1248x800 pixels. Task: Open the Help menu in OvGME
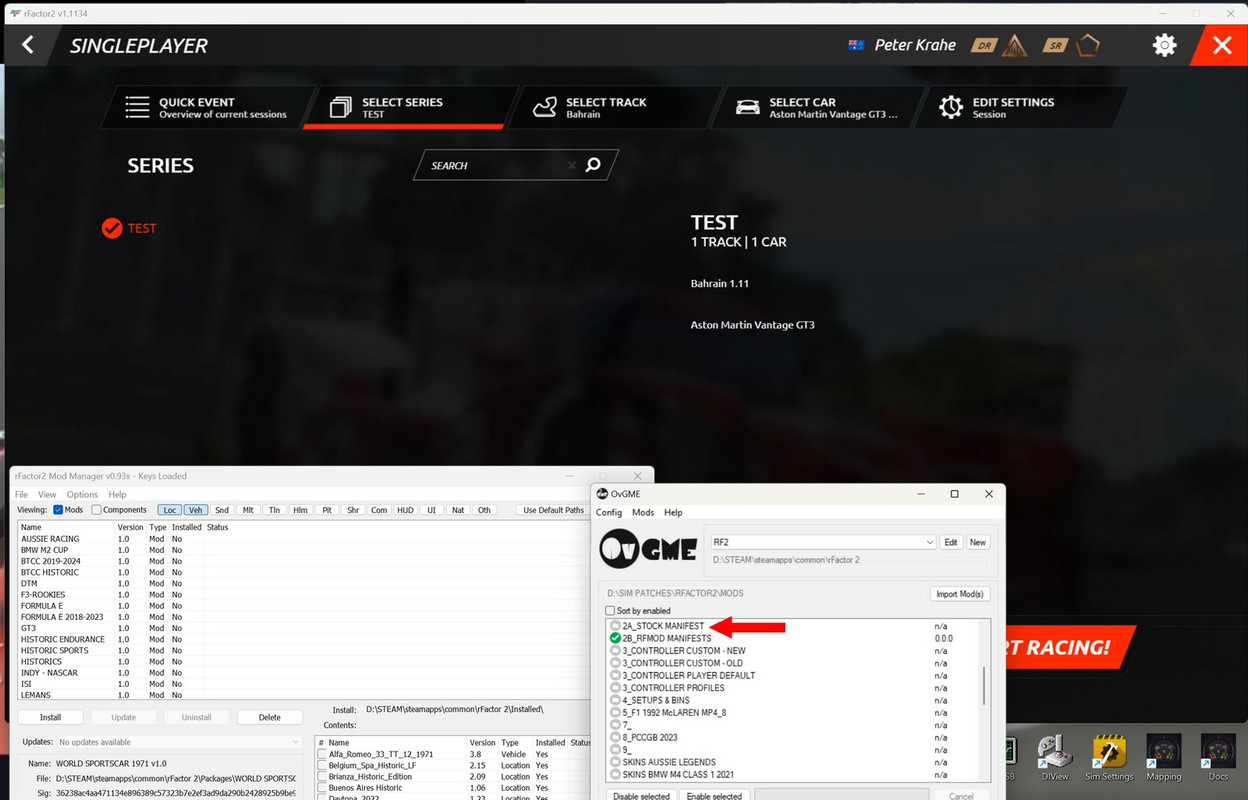click(x=673, y=512)
